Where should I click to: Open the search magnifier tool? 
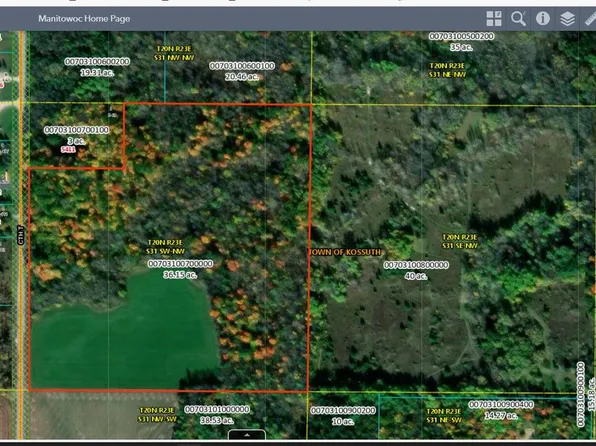(518, 19)
